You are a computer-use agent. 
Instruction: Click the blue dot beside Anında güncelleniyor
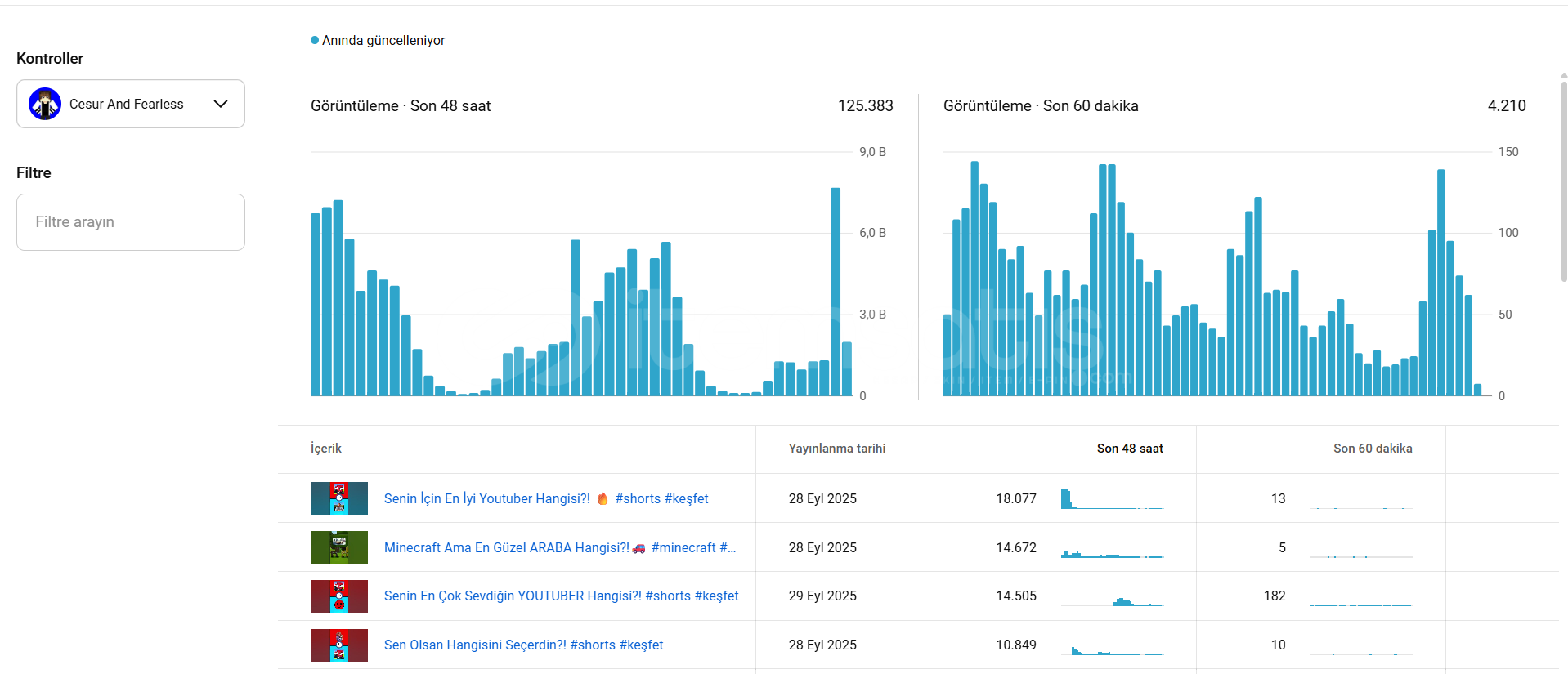(315, 40)
